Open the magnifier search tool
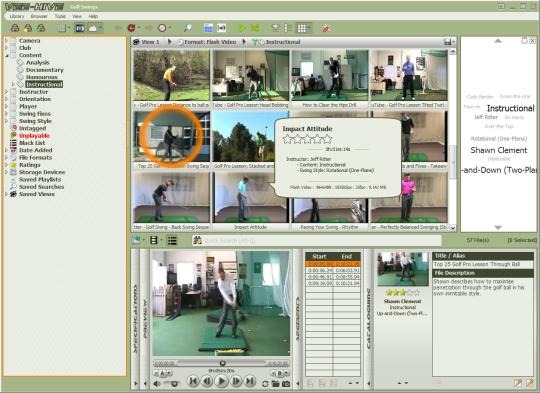This screenshot has height=393, width=540. pos(188,28)
